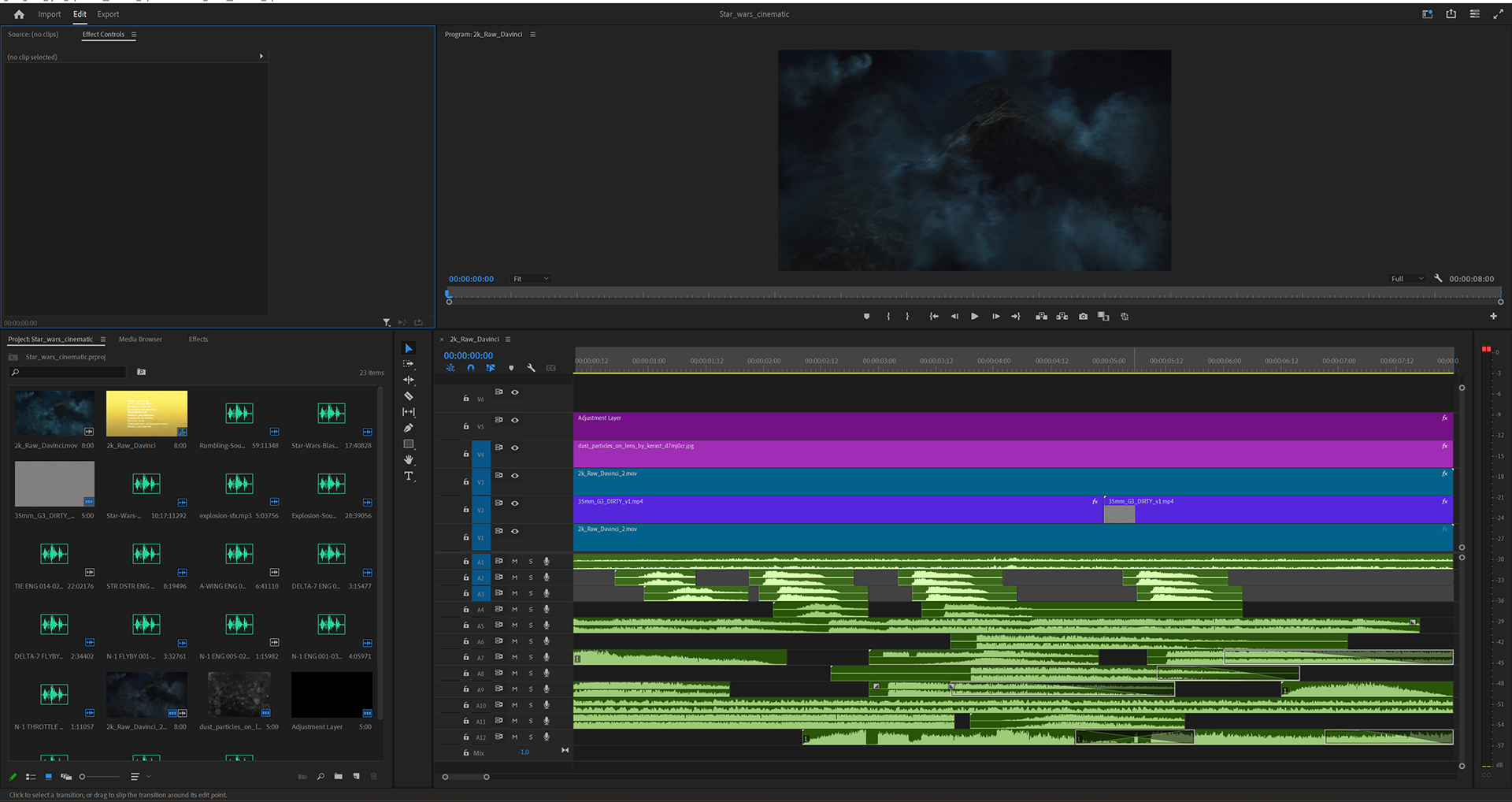Go to Out point in program monitor

[1016, 317]
